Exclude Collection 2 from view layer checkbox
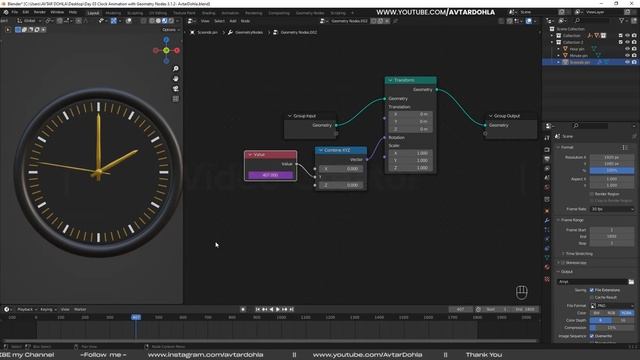The image size is (640, 360). pos(620,42)
